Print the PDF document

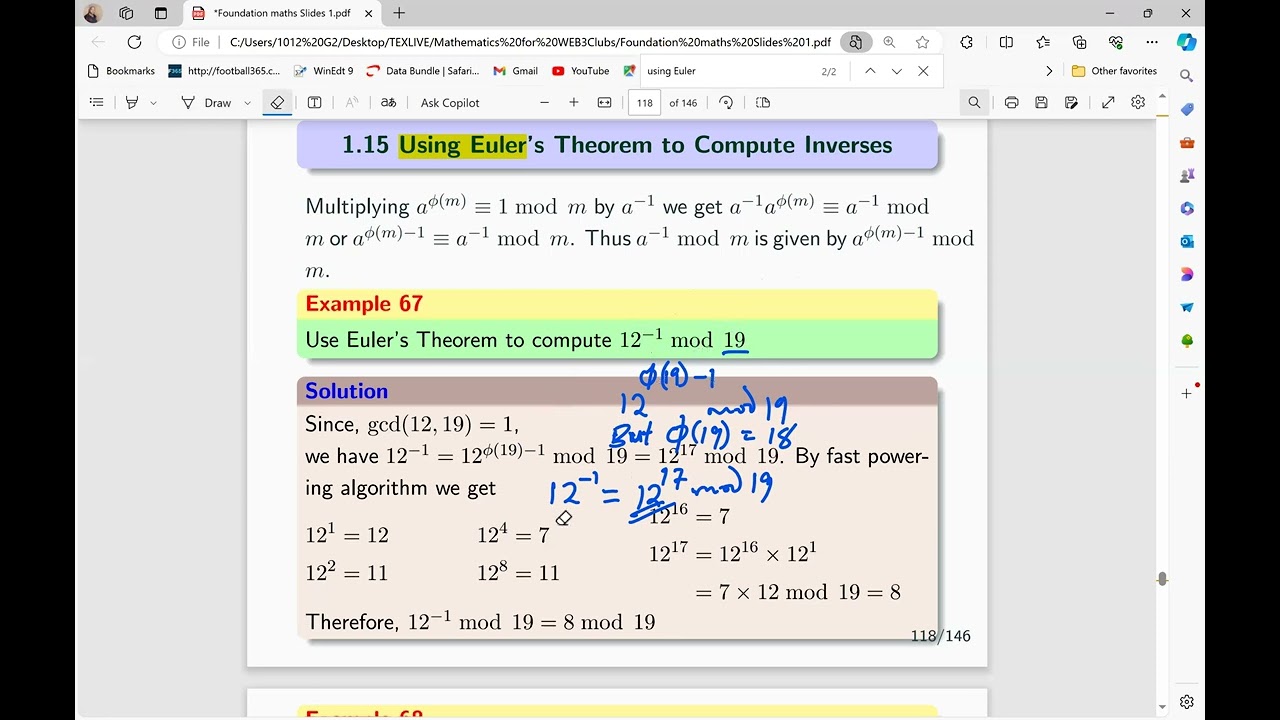1011,102
